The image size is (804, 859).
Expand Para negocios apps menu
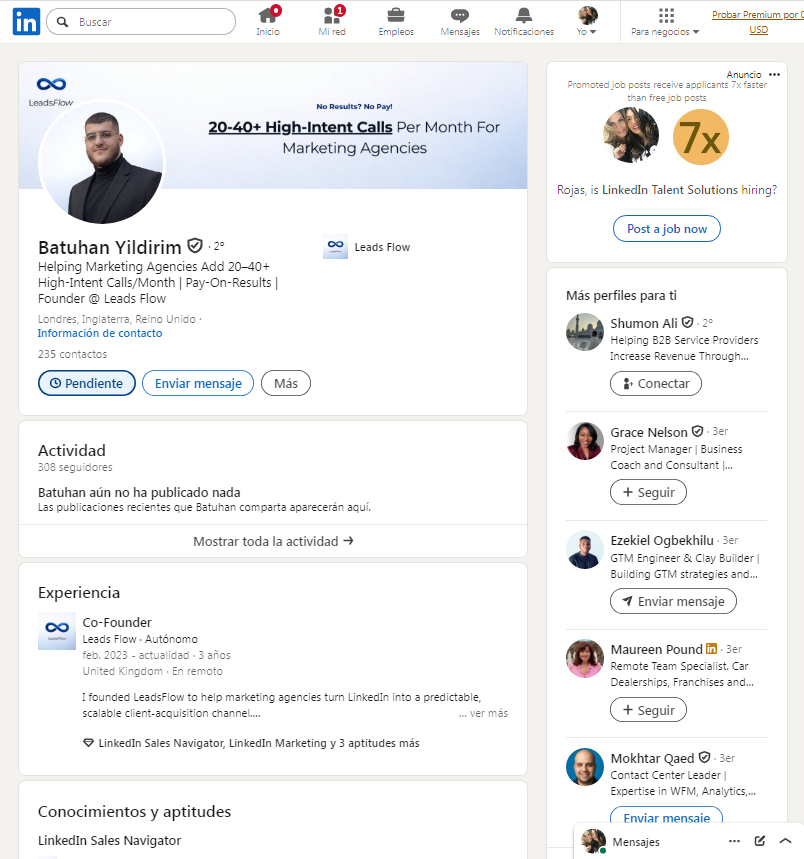coord(665,21)
